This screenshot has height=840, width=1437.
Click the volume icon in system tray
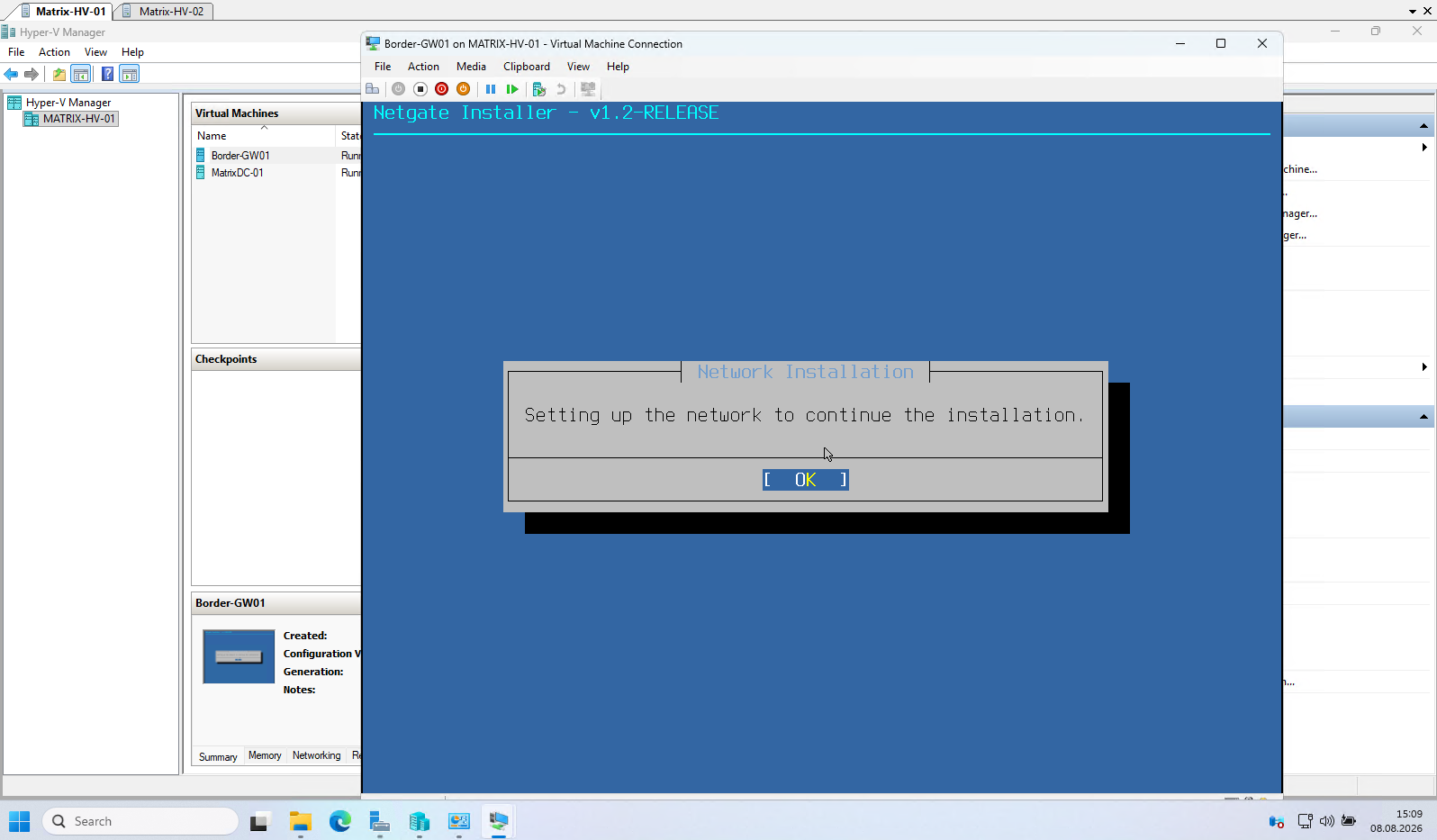tap(1327, 821)
